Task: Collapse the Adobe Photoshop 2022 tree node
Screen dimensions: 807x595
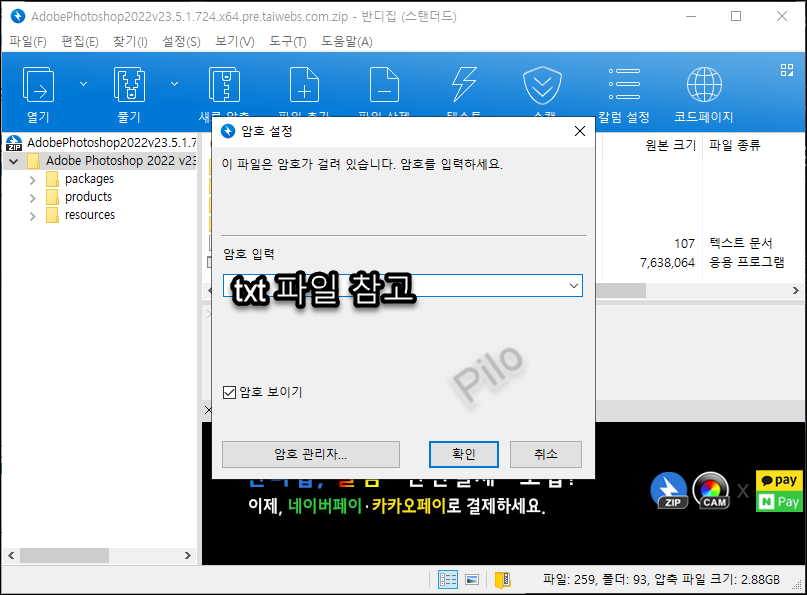Action: 14,162
